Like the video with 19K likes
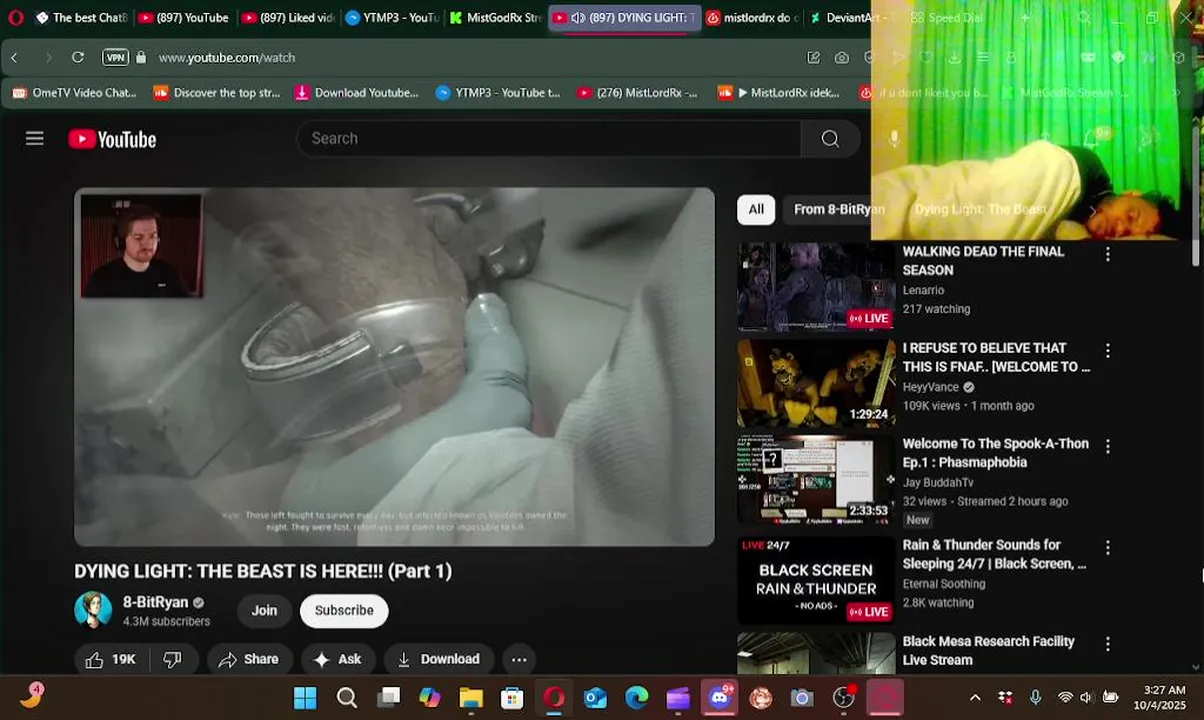The width and height of the screenshot is (1204, 720). click(110, 659)
